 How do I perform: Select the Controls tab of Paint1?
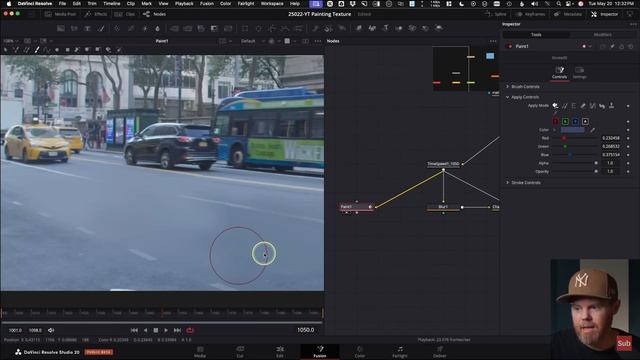point(559,73)
